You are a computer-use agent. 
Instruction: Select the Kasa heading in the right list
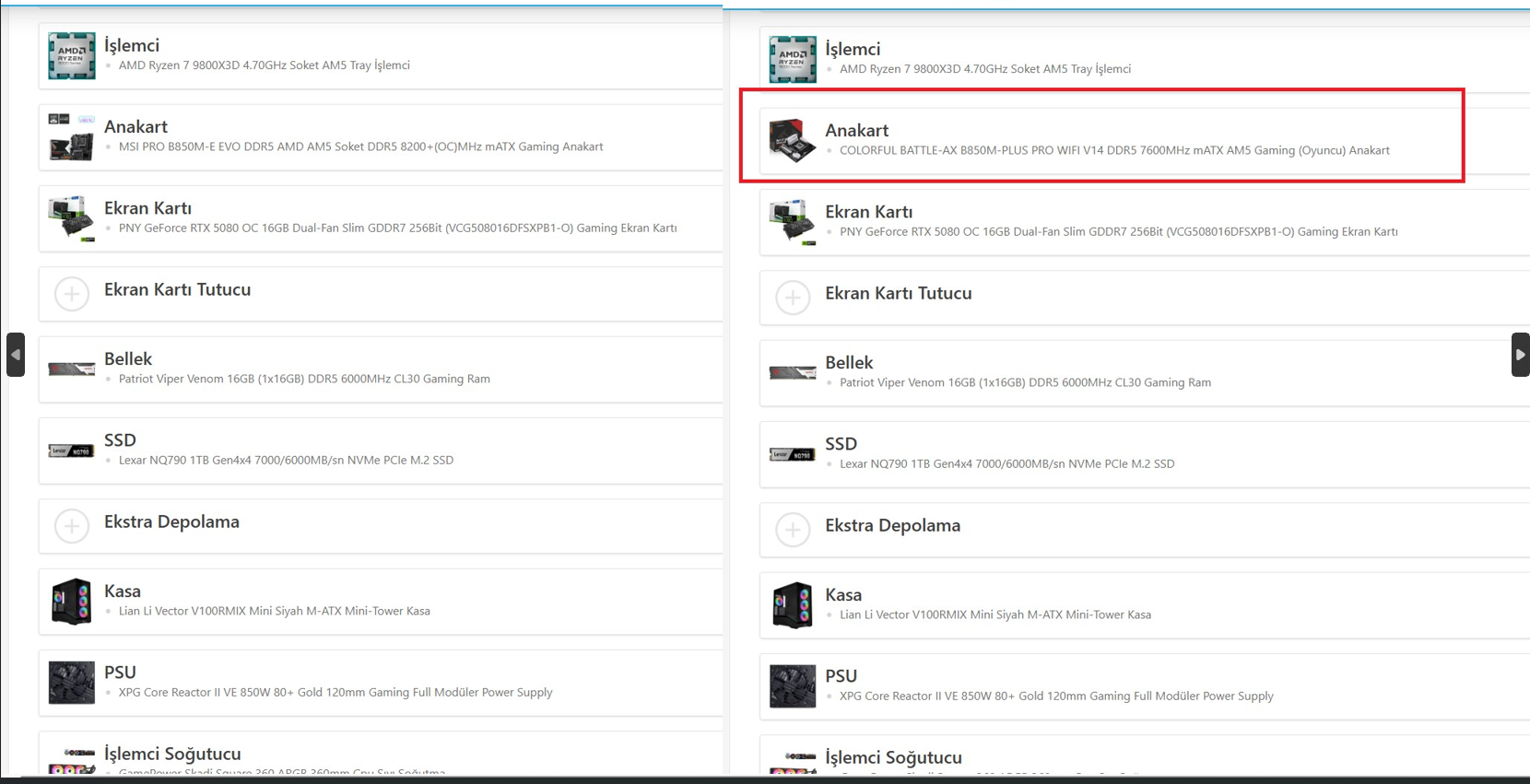(x=843, y=594)
